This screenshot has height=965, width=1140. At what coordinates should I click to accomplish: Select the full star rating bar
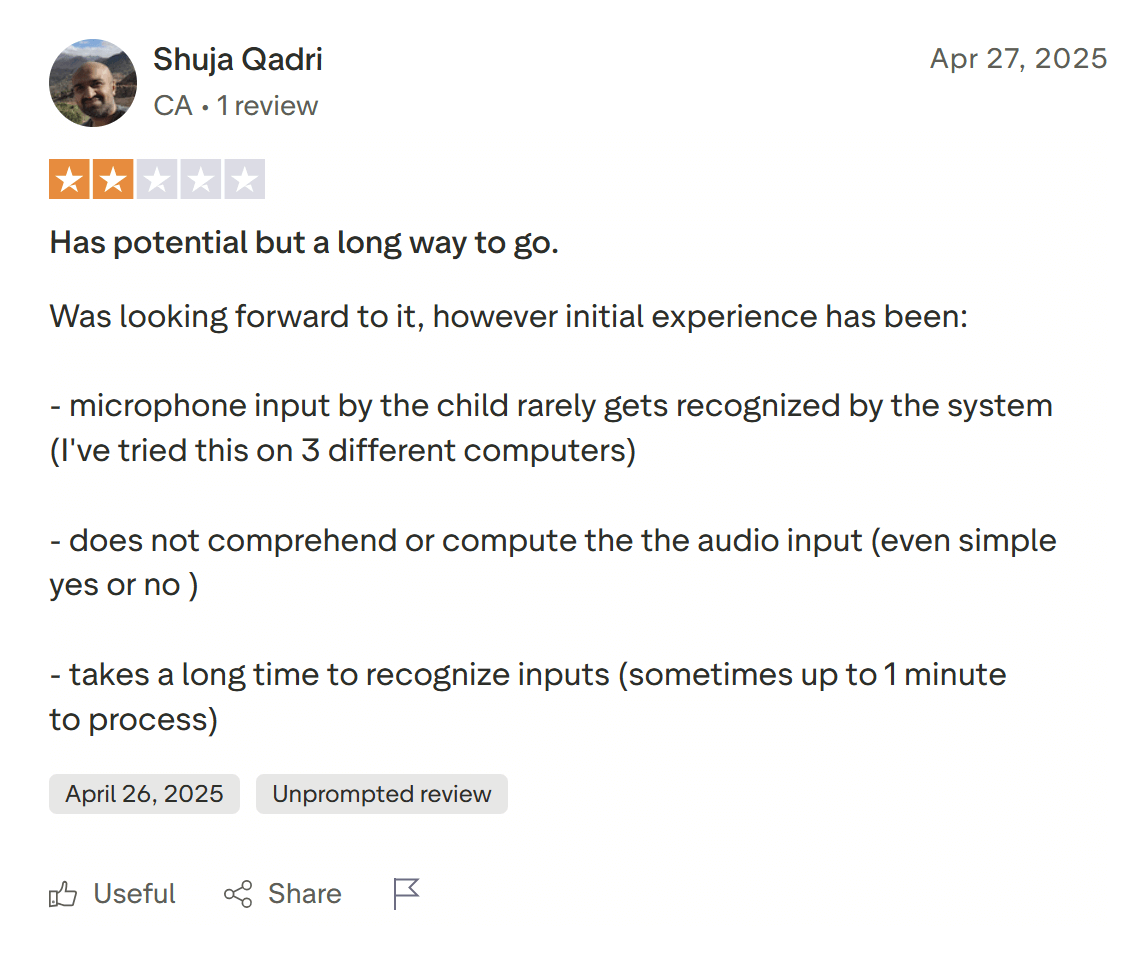coord(155,178)
